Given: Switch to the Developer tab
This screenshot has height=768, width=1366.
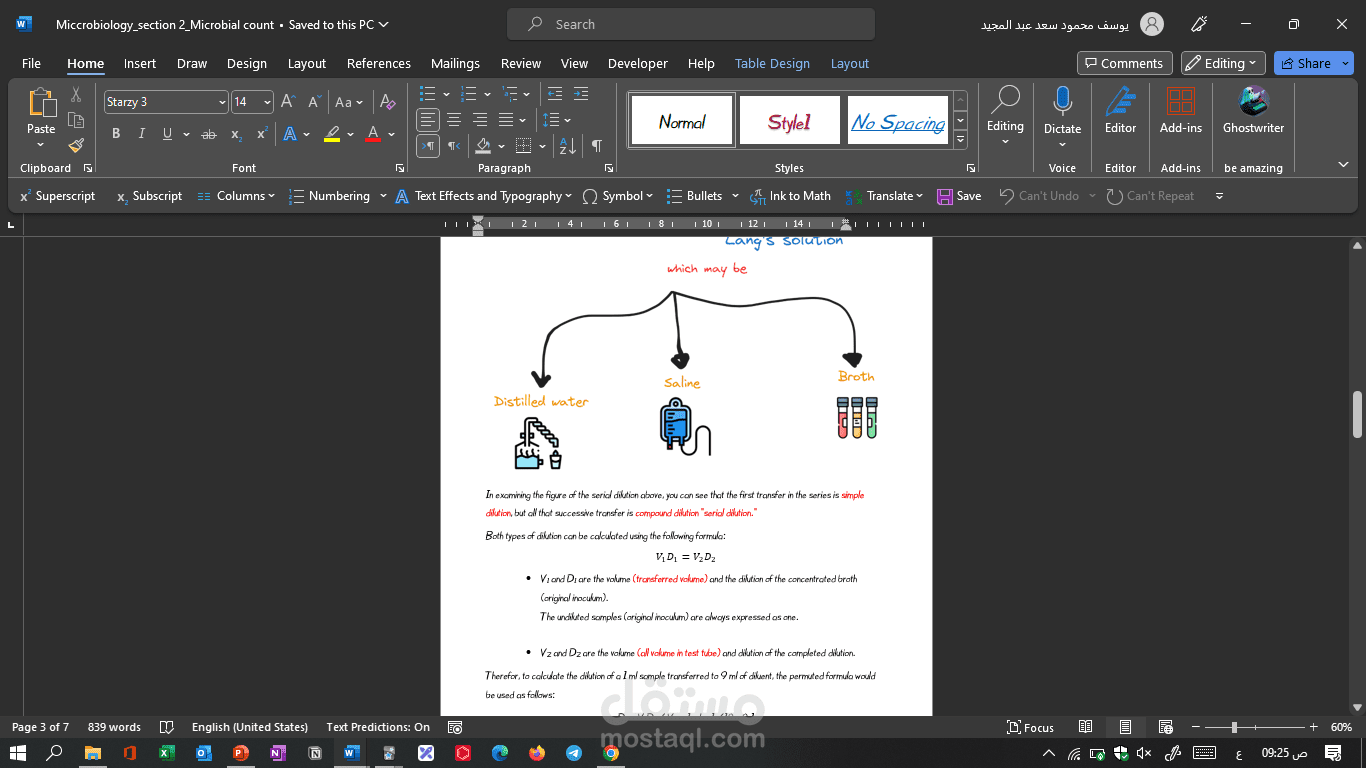Looking at the screenshot, I should click(638, 63).
